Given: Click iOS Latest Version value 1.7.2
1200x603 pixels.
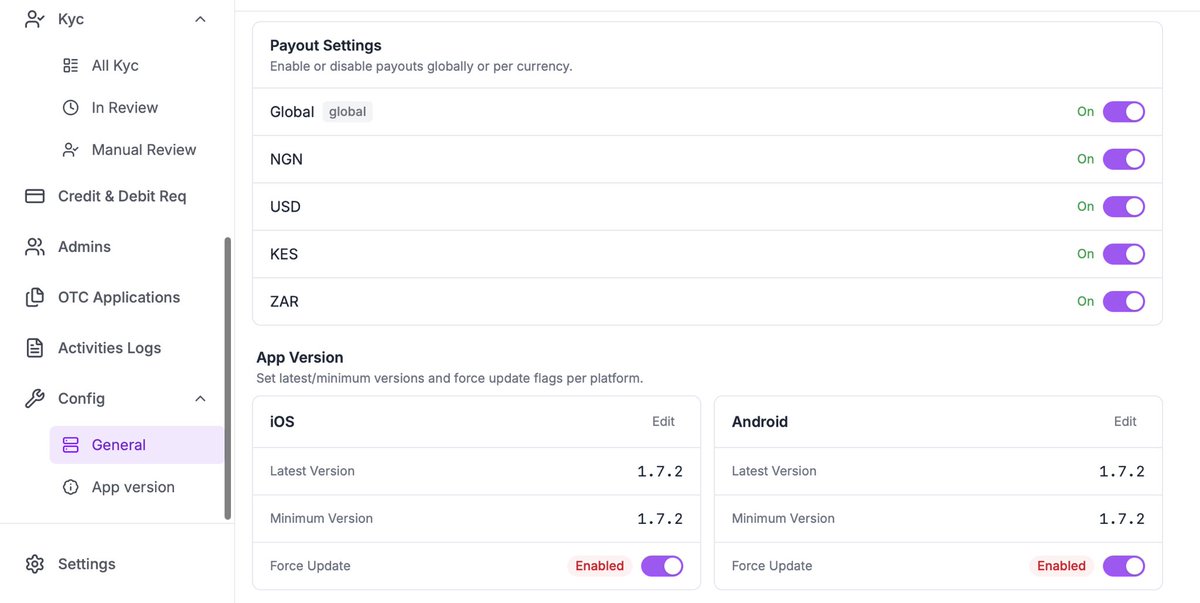Looking at the screenshot, I should point(660,471).
